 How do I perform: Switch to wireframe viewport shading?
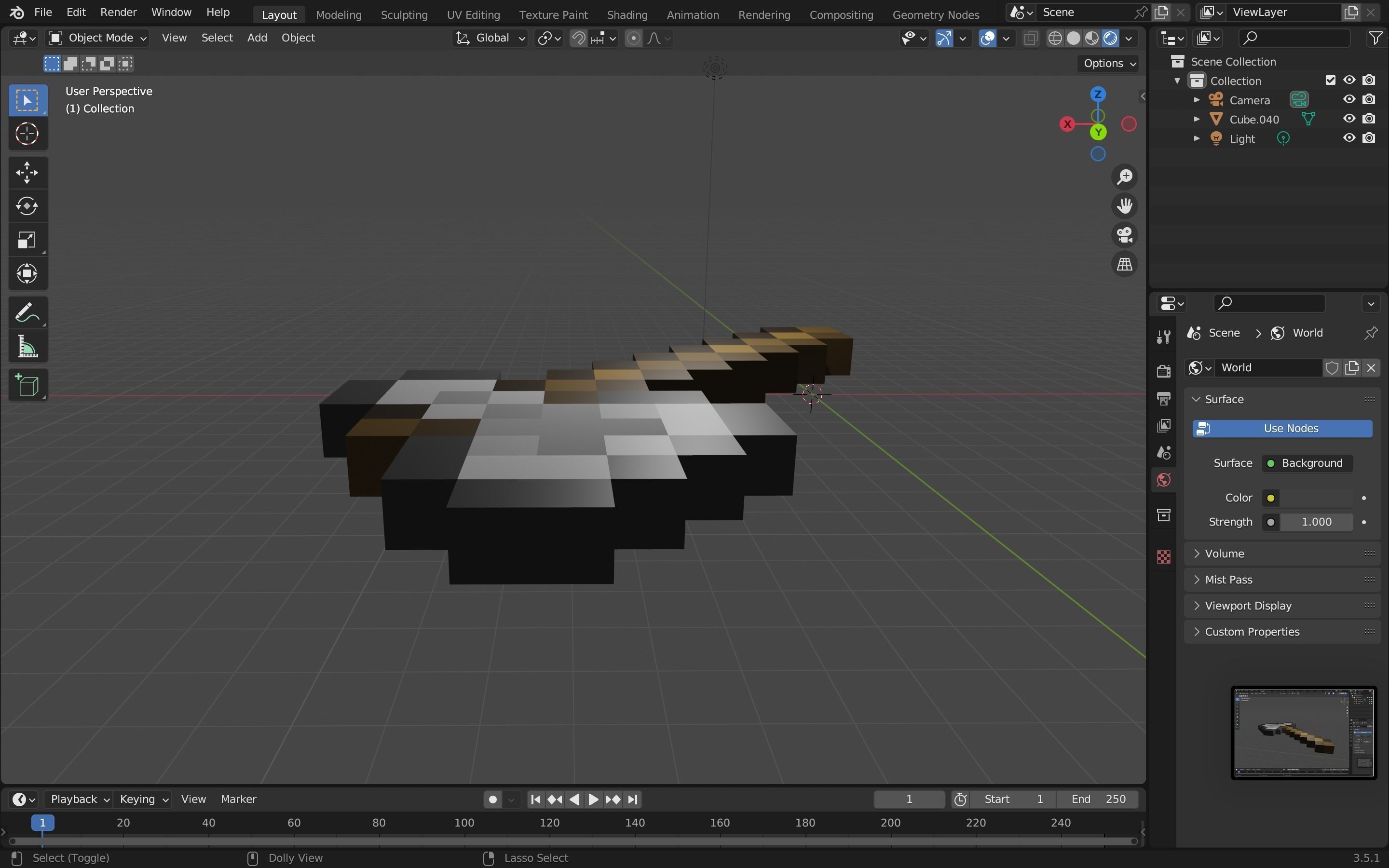pos(1054,38)
